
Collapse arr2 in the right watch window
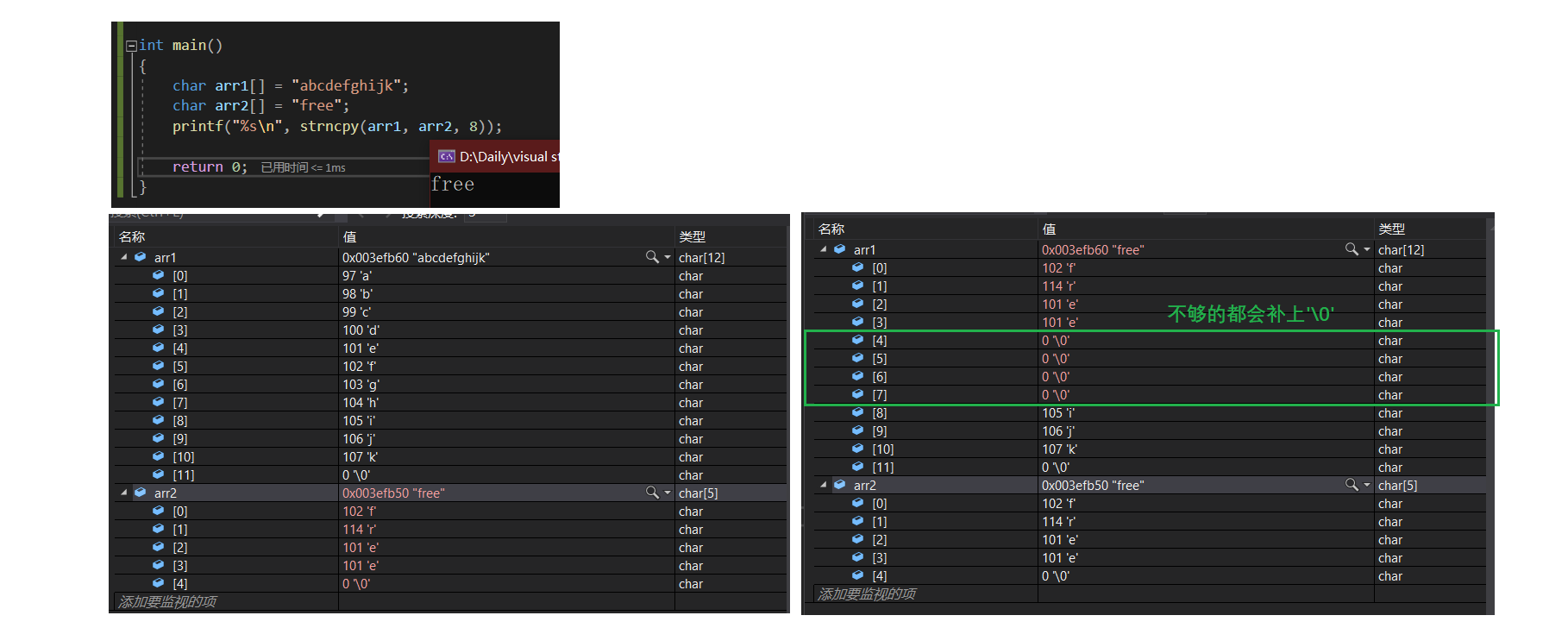pyautogui.click(x=823, y=485)
